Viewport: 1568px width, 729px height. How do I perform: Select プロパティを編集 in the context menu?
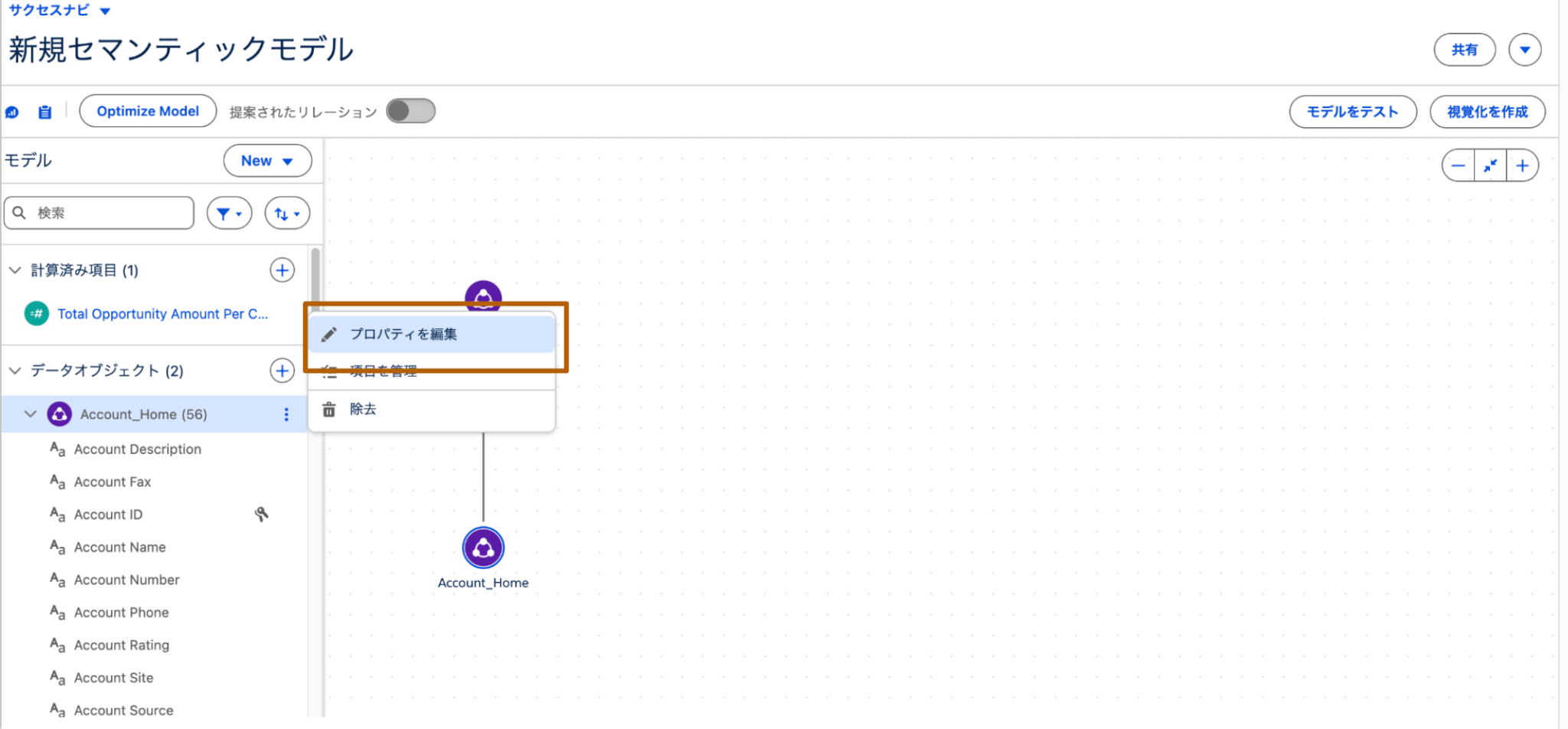click(x=404, y=334)
